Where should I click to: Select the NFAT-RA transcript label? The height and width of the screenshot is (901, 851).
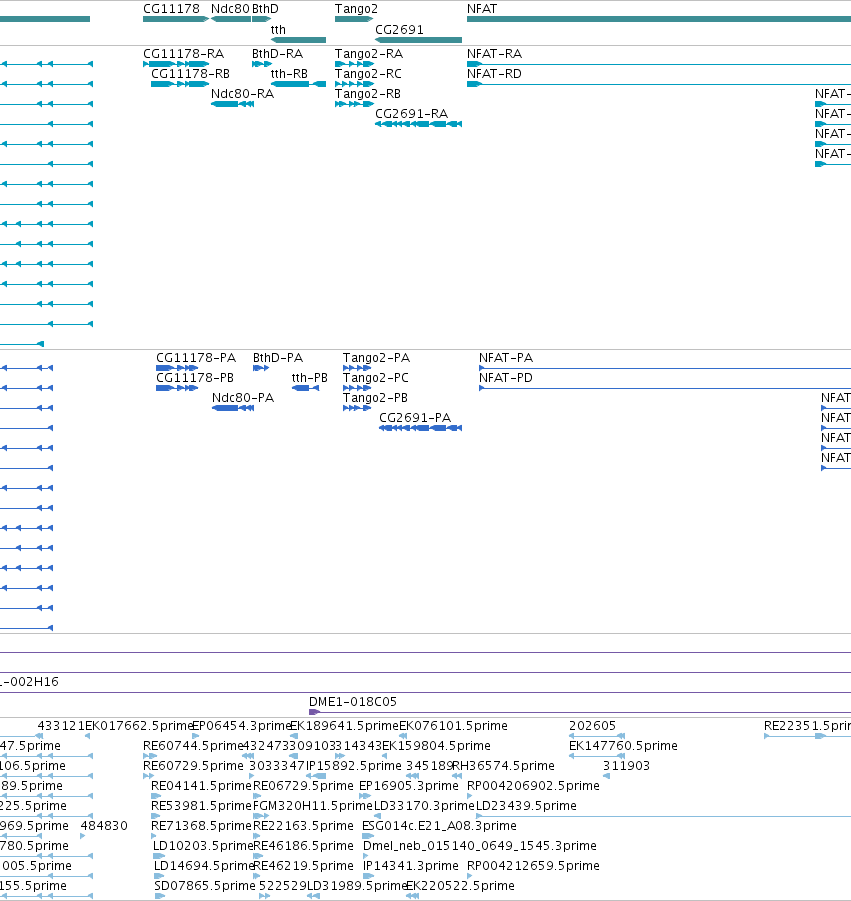pyautogui.click(x=495, y=54)
